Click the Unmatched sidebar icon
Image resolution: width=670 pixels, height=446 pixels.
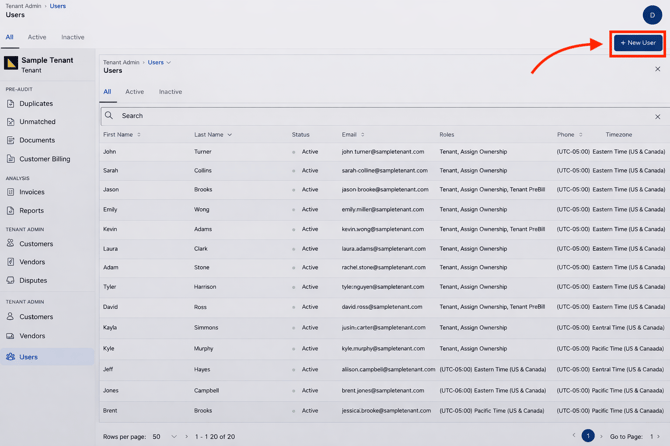[x=11, y=122]
